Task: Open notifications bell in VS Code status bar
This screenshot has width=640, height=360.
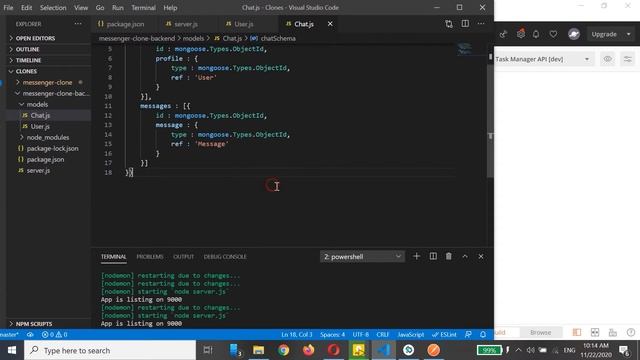Action: [x=483, y=335]
